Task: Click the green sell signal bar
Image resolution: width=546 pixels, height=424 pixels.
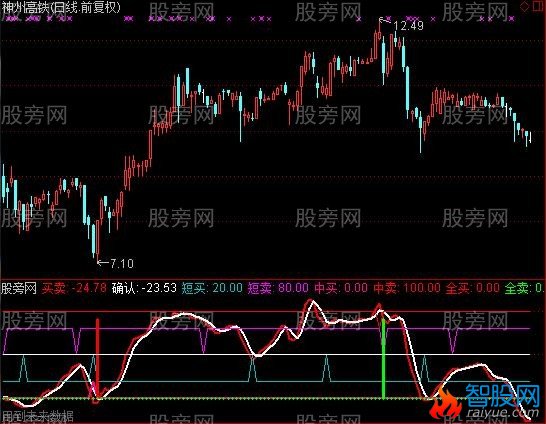Action: pos(384,359)
